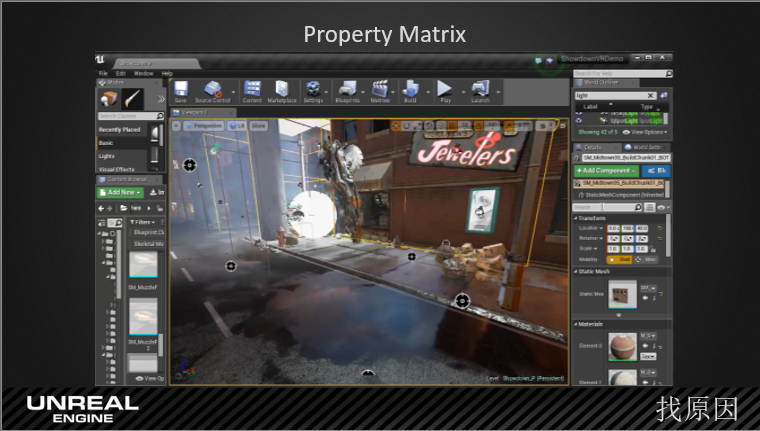Open the Help menu
The height and width of the screenshot is (431, 760).
167,74
